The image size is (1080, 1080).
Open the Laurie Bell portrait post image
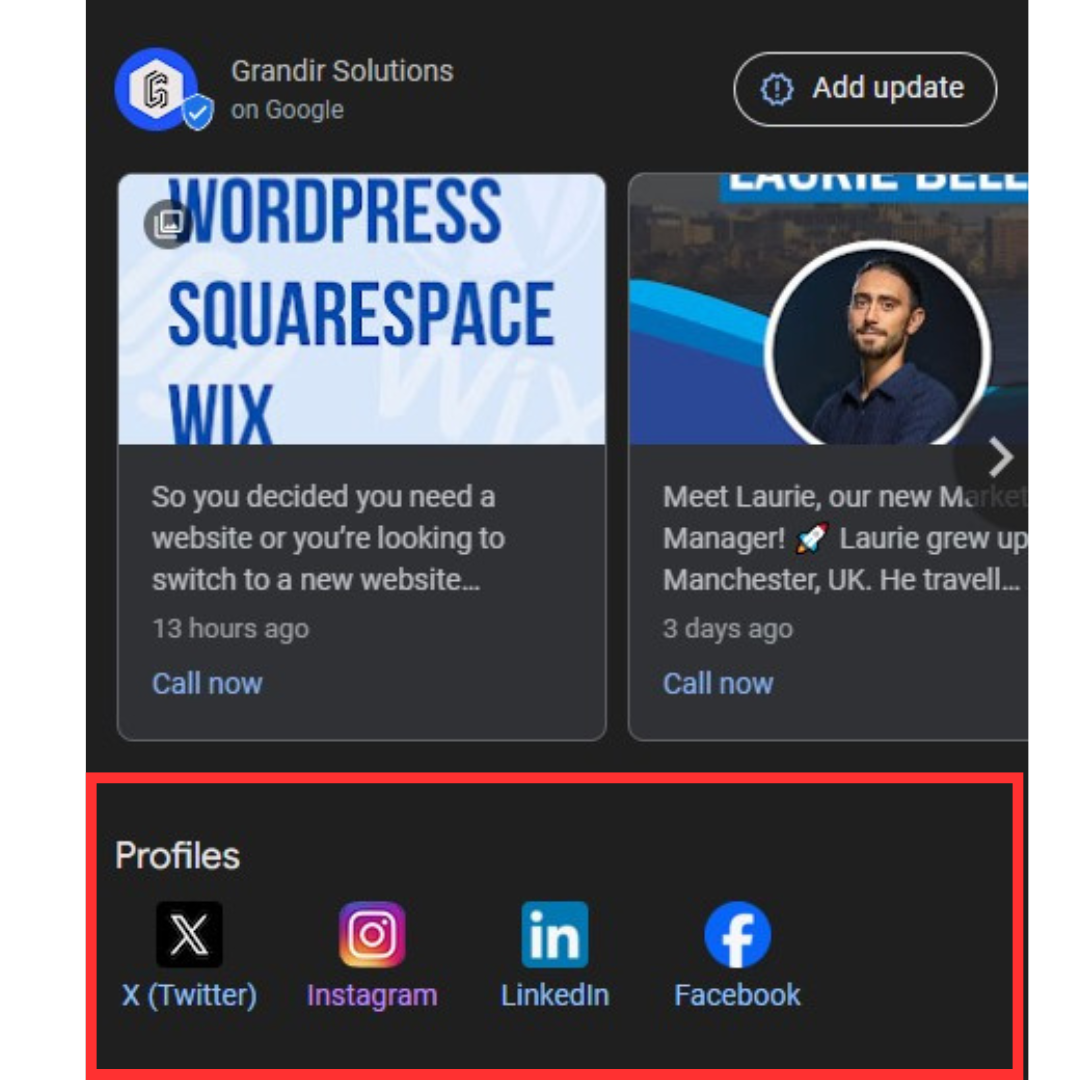pyautogui.click(x=829, y=309)
